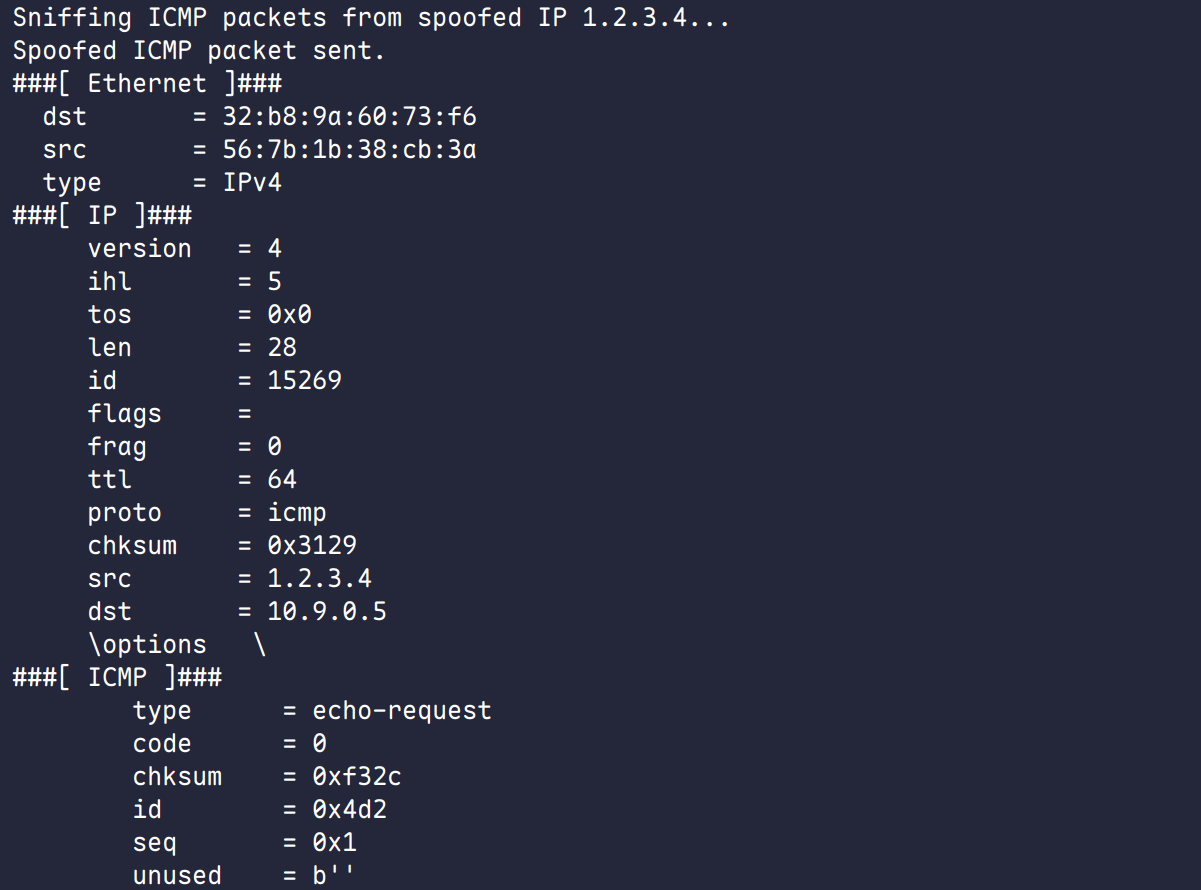Click the destination MAC 32:b8:9a:60:73:f6

pos(349,117)
